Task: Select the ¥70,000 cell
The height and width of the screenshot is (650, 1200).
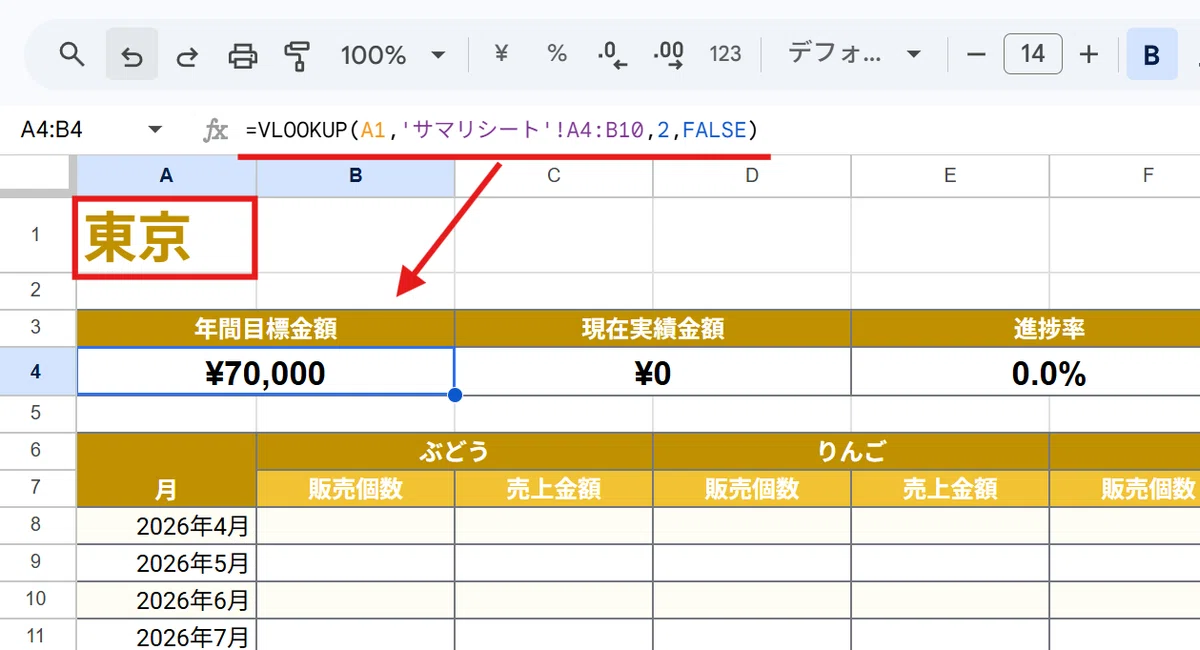Action: [265, 372]
